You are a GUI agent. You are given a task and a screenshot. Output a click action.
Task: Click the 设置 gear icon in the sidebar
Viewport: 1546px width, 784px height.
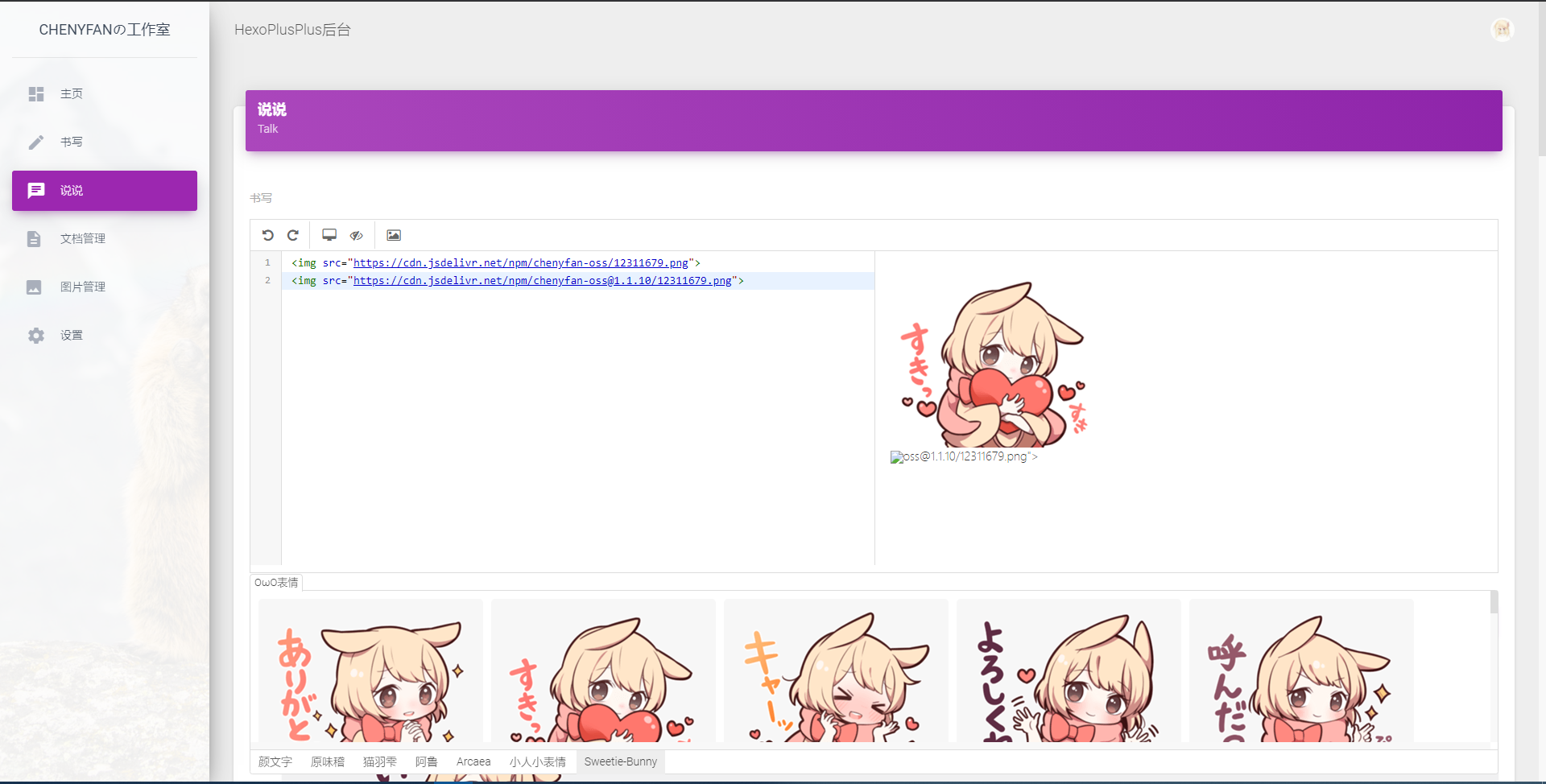coord(36,336)
